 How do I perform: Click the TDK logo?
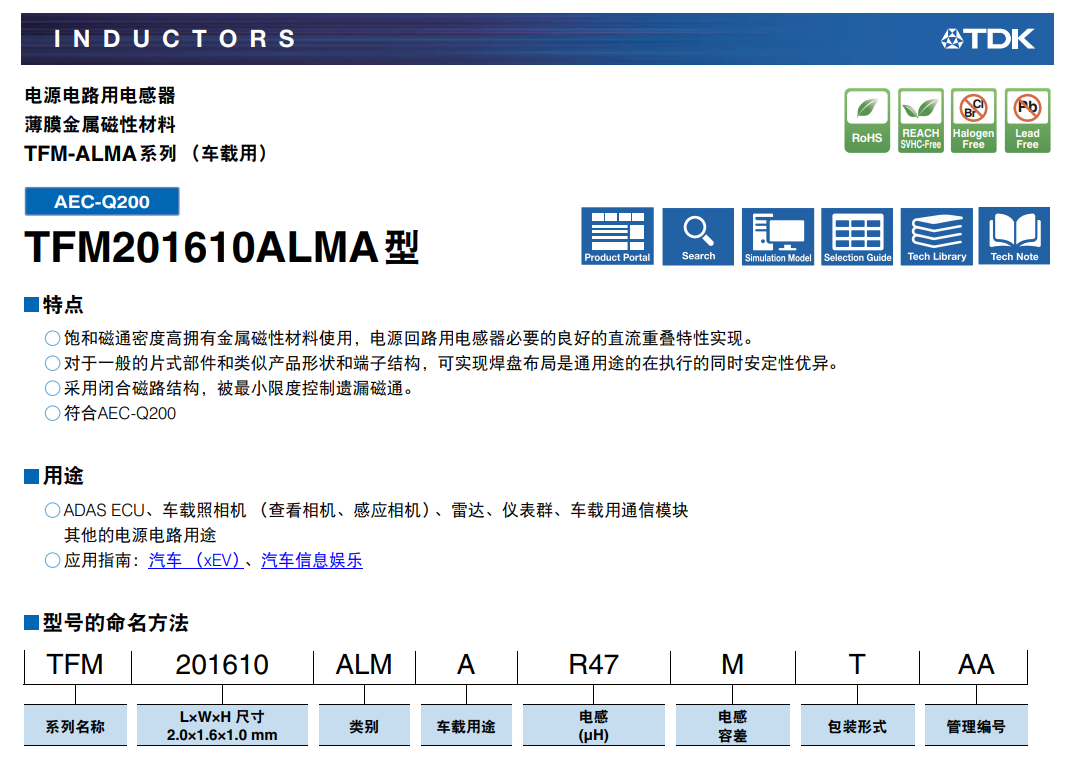(988, 39)
